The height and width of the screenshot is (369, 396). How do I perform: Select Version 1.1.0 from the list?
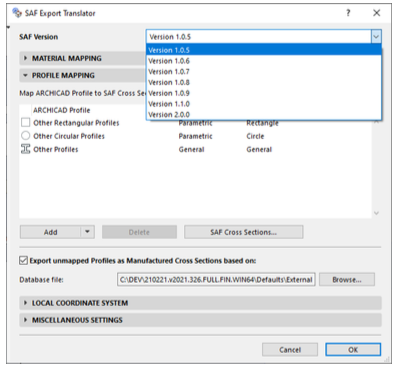264,104
